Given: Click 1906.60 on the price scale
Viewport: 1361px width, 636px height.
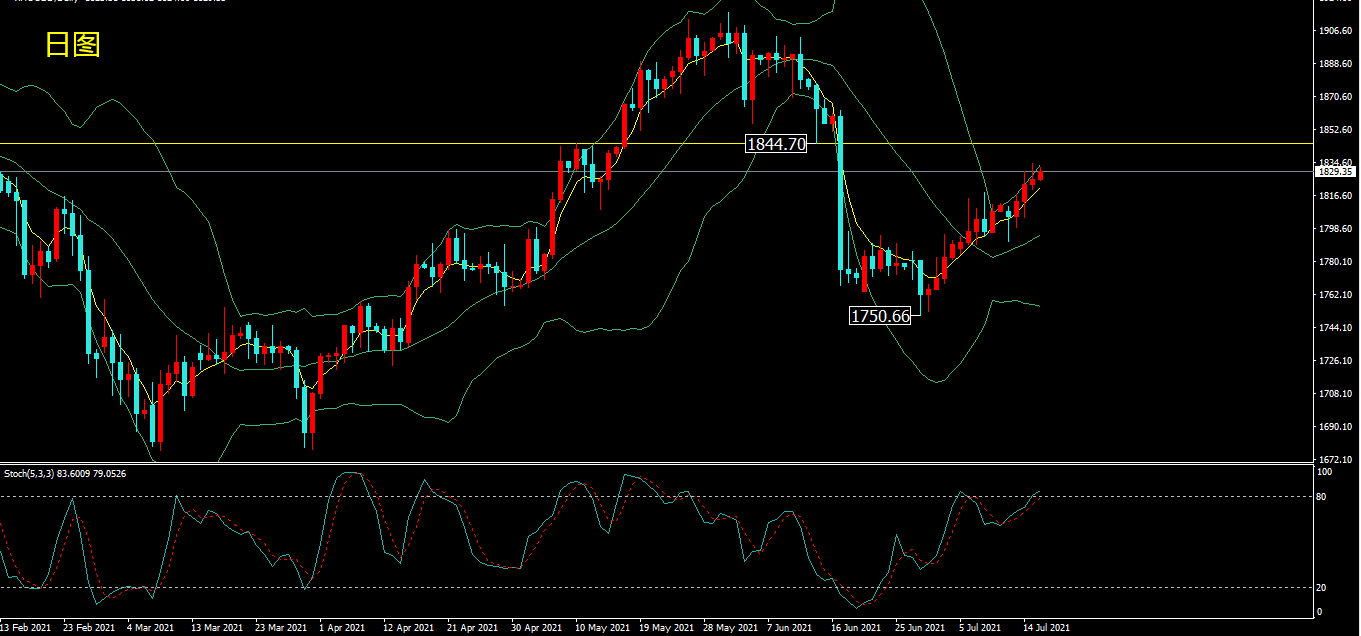Looking at the screenshot, I should pyautogui.click(x=1336, y=31).
